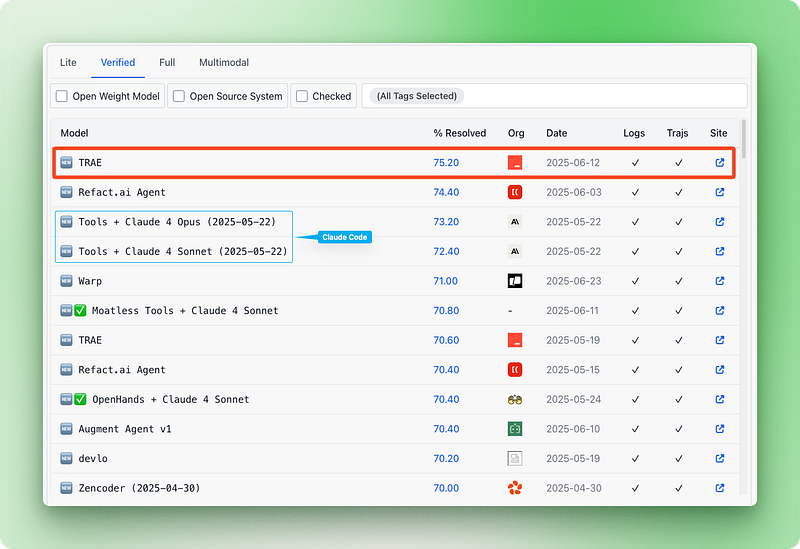Open the Warp row site link
800x549 pixels.
(720, 281)
